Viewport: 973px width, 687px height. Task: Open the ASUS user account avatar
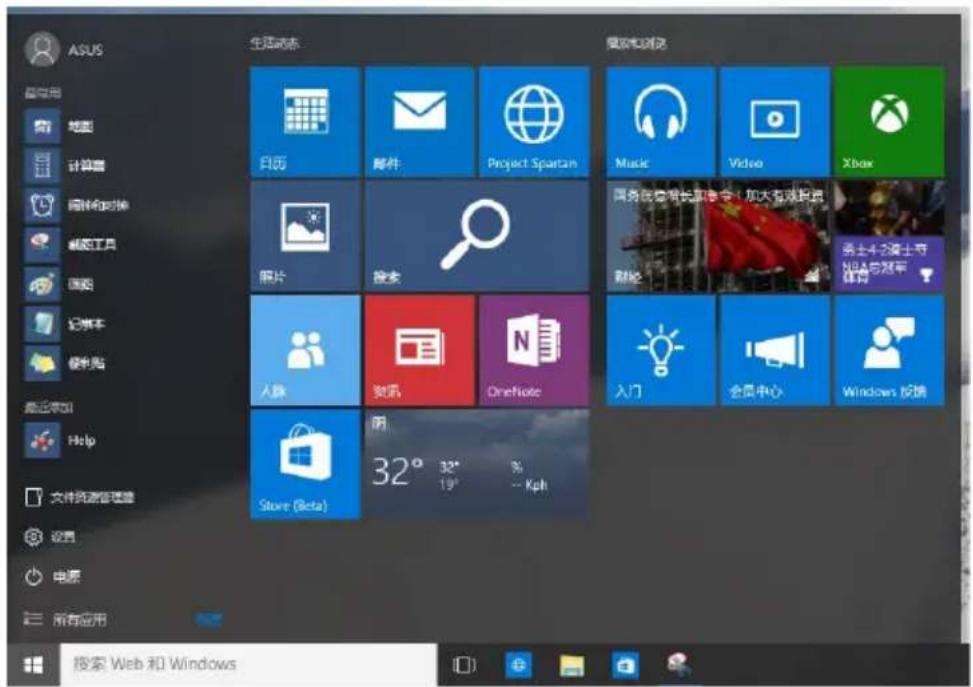point(42,49)
